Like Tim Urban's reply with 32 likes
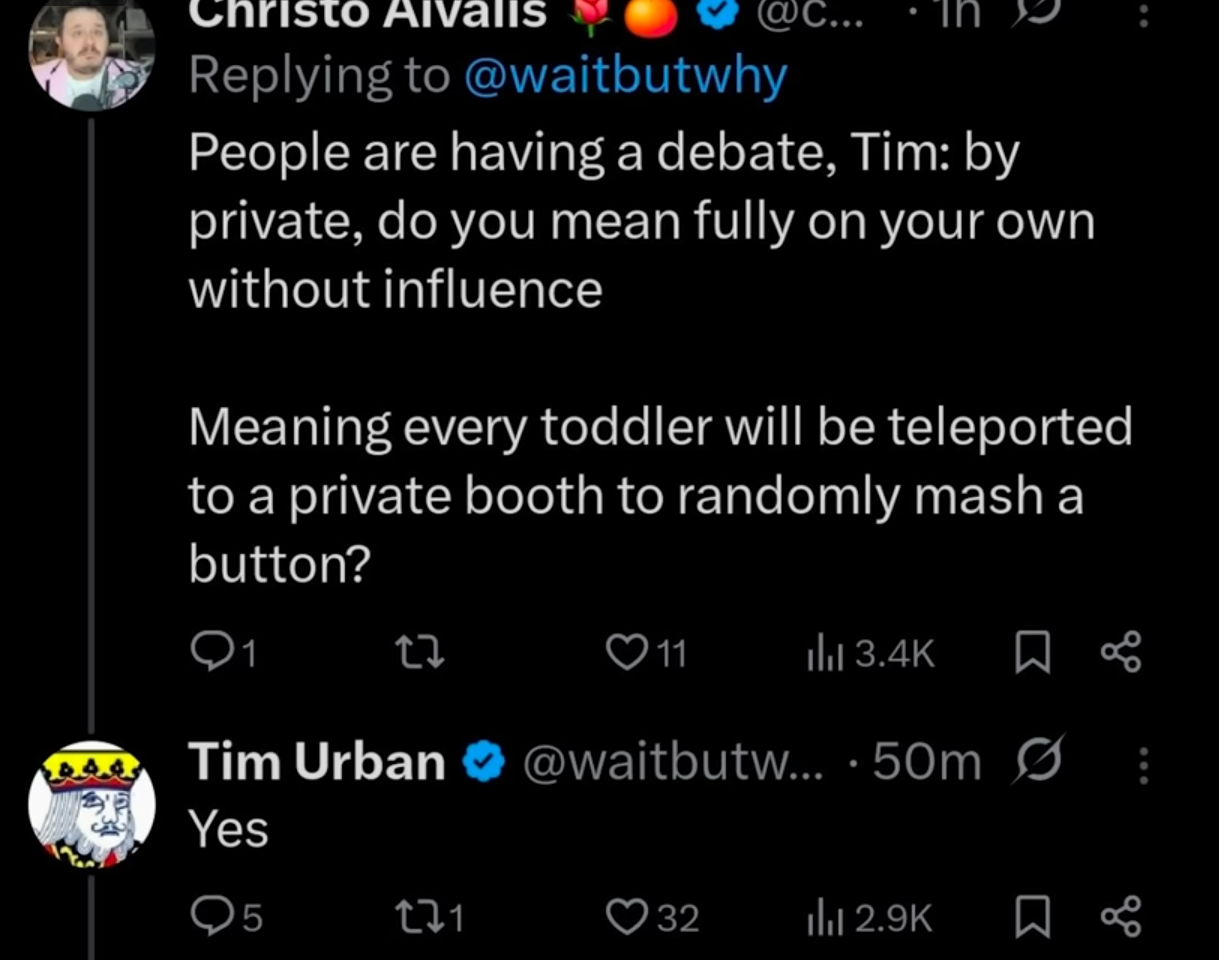1219x960 pixels. tap(653, 918)
